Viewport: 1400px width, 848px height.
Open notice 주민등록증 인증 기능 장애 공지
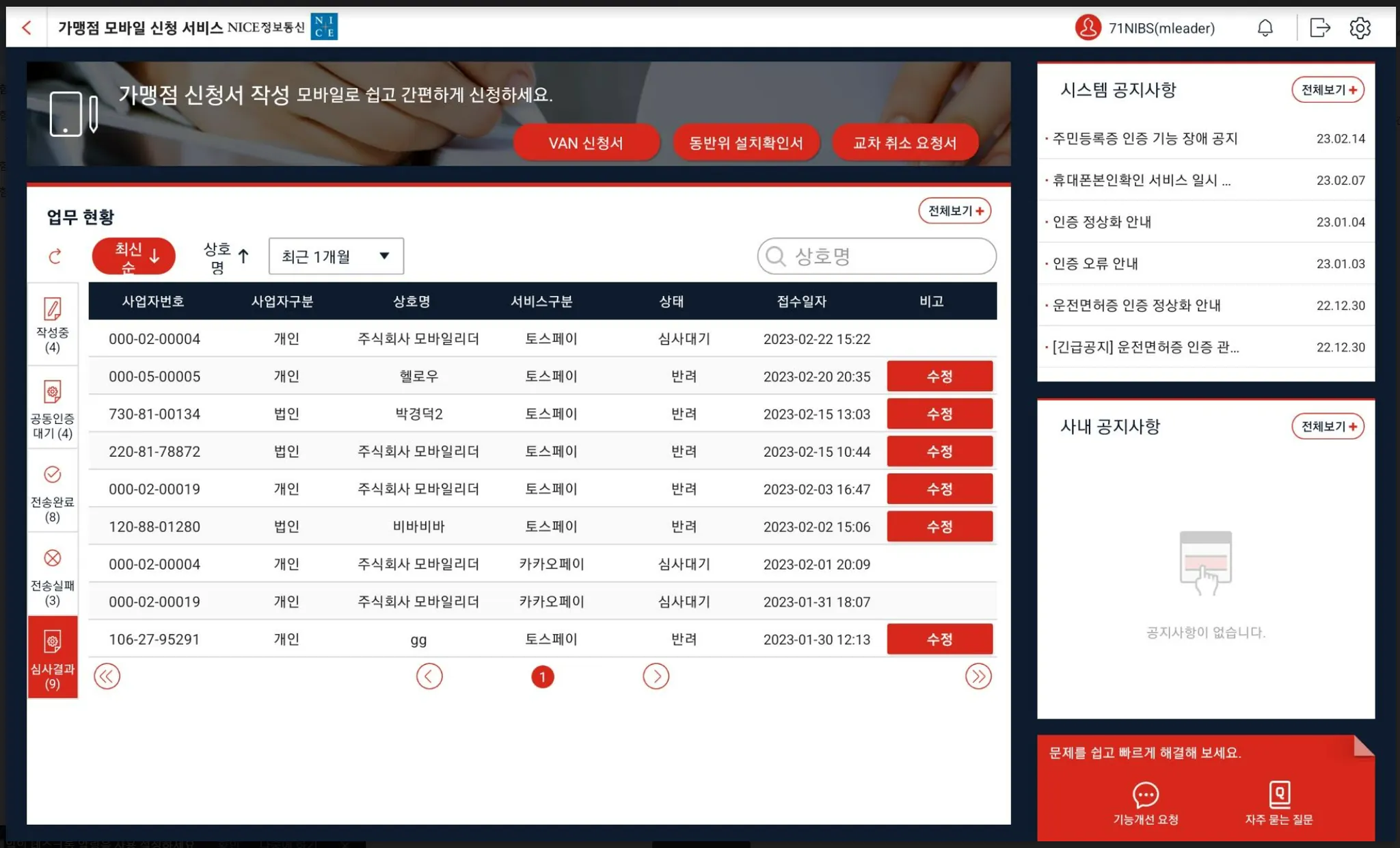1145,139
